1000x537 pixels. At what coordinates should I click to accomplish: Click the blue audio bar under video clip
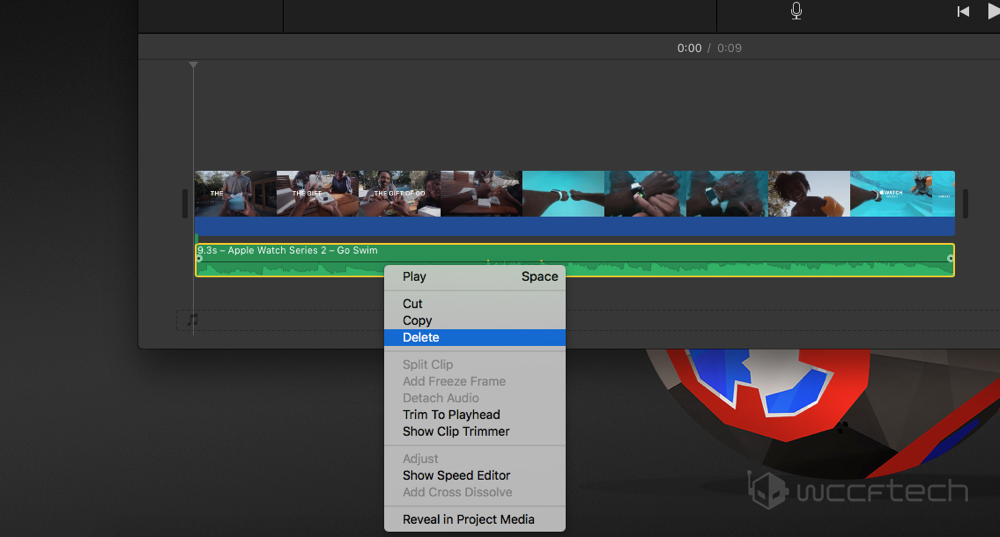(x=574, y=226)
